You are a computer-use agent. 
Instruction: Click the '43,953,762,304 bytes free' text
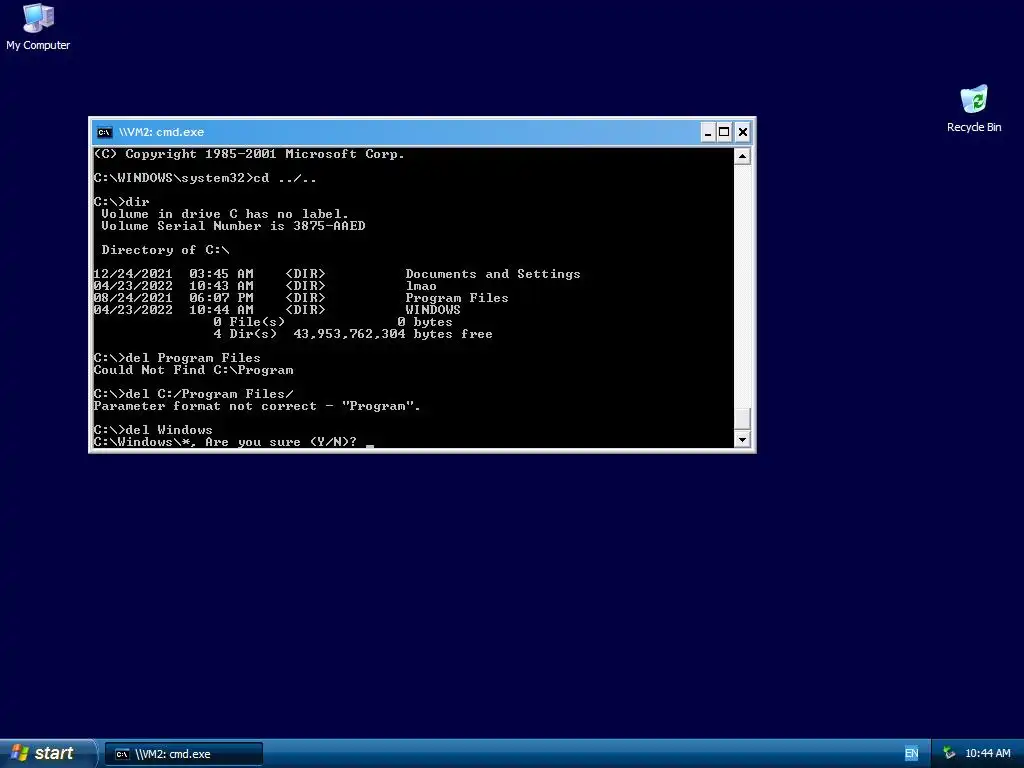click(x=392, y=334)
